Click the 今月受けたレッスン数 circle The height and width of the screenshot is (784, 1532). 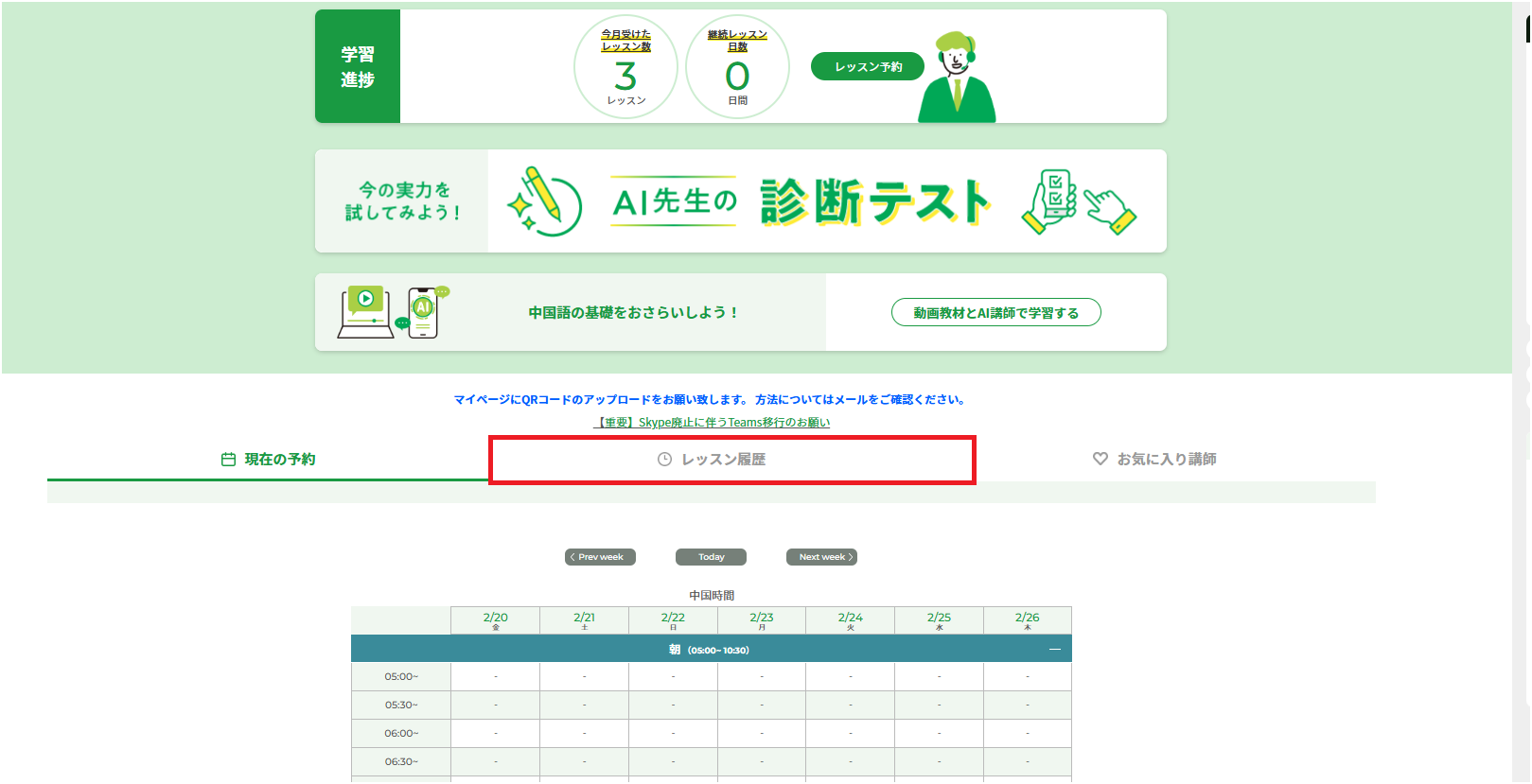point(625,67)
